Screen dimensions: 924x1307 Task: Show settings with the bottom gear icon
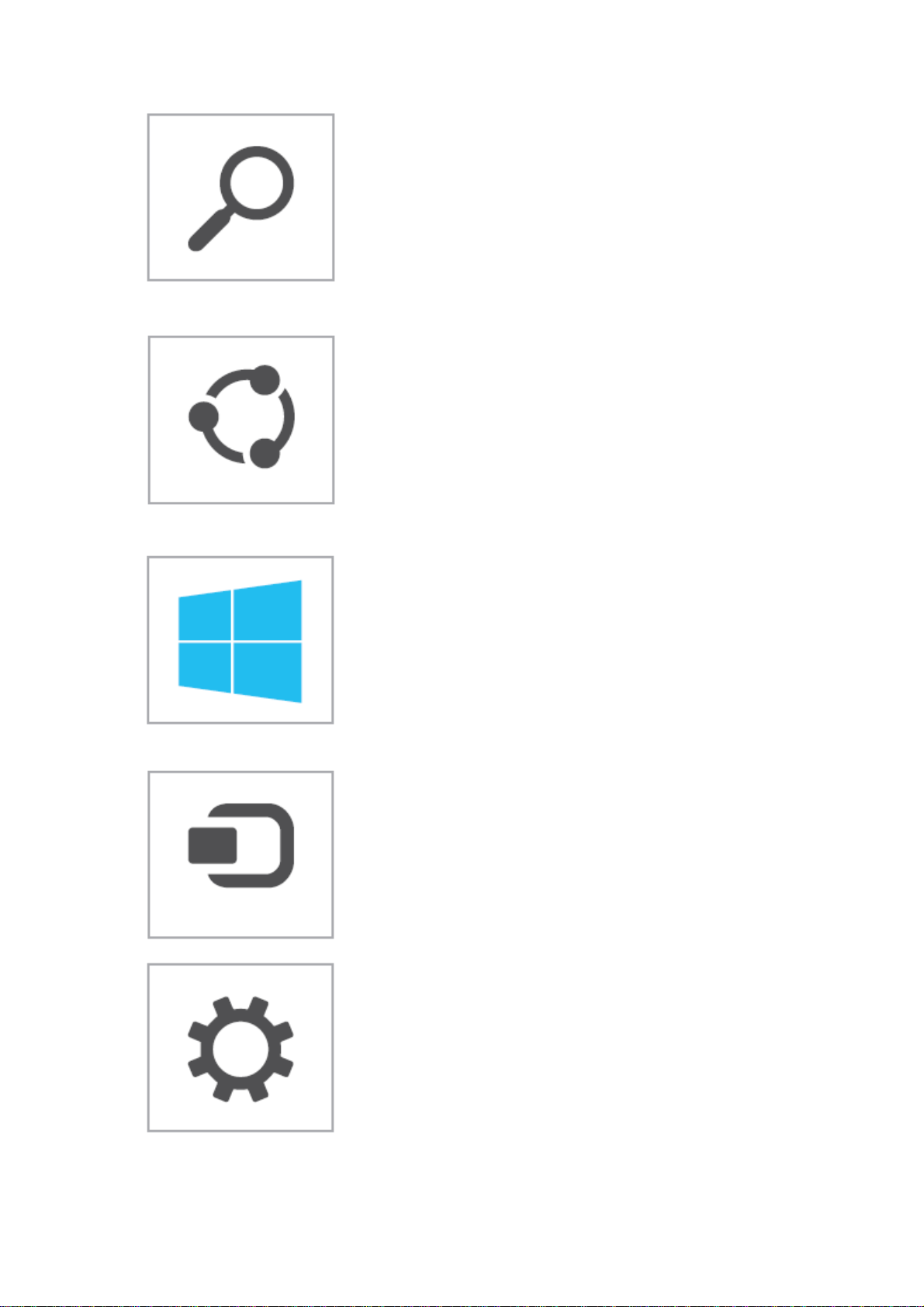(x=241, y=1048)
